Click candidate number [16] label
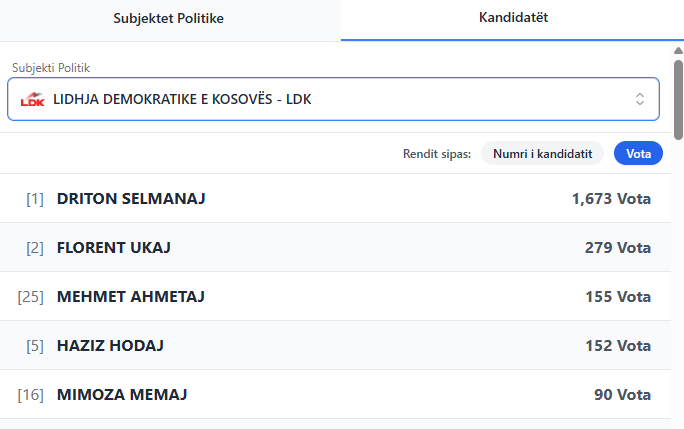 tap(30, 394)
